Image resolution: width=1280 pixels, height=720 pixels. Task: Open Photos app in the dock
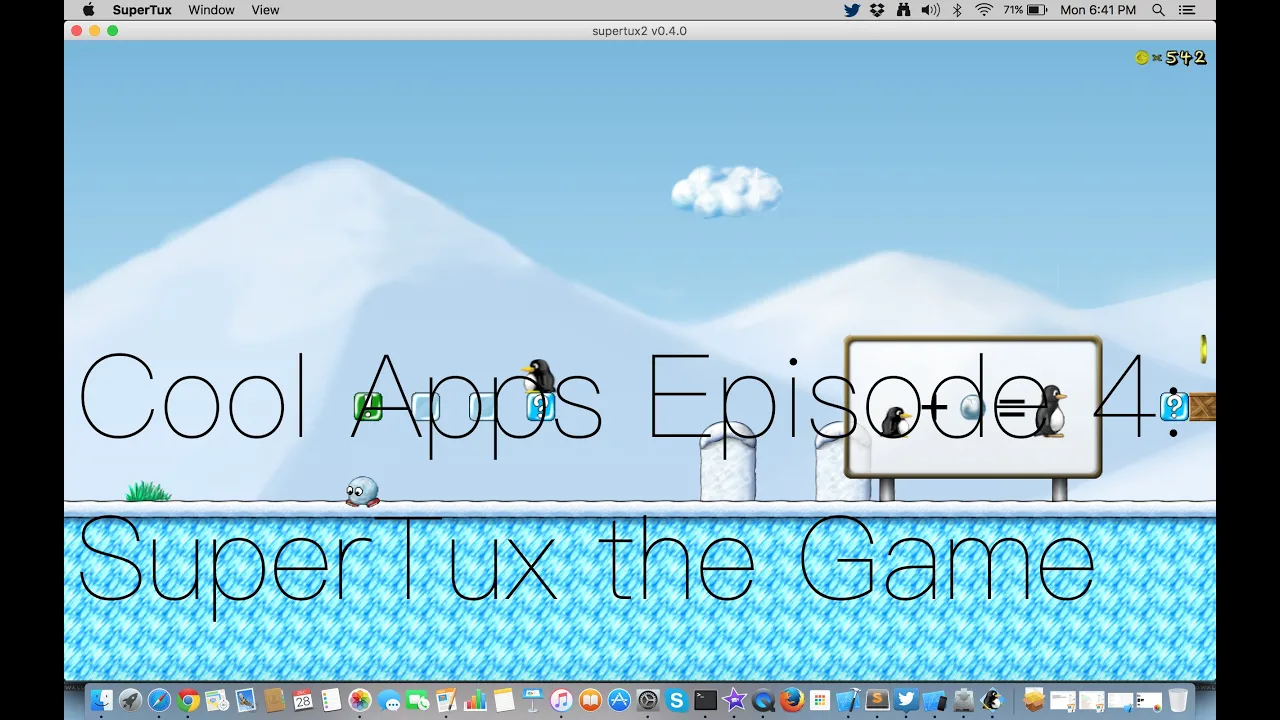coord(360,700)
